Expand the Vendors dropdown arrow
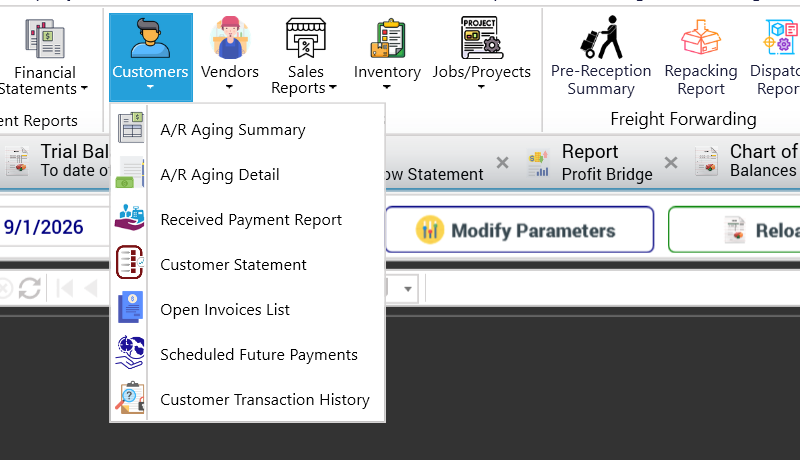The image size is (800, 460). pyautogui.click(x=229, y=87)
